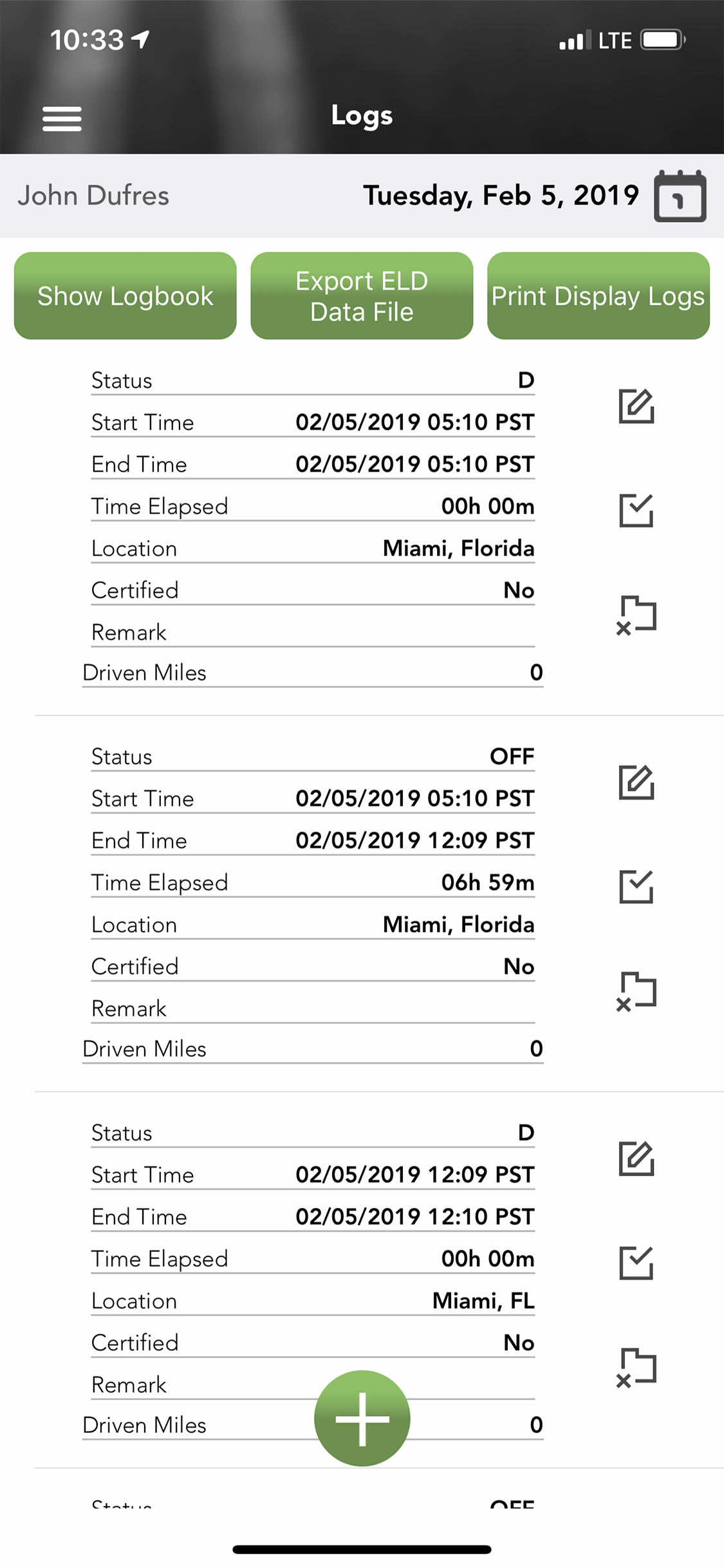
Task: Tap the John Dufres driver name
Action: pos(93,196)
